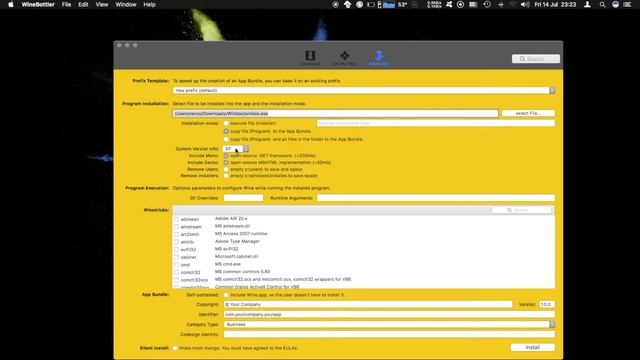
Task: Check the avifil32 winetrick
Action: point(177,250)
